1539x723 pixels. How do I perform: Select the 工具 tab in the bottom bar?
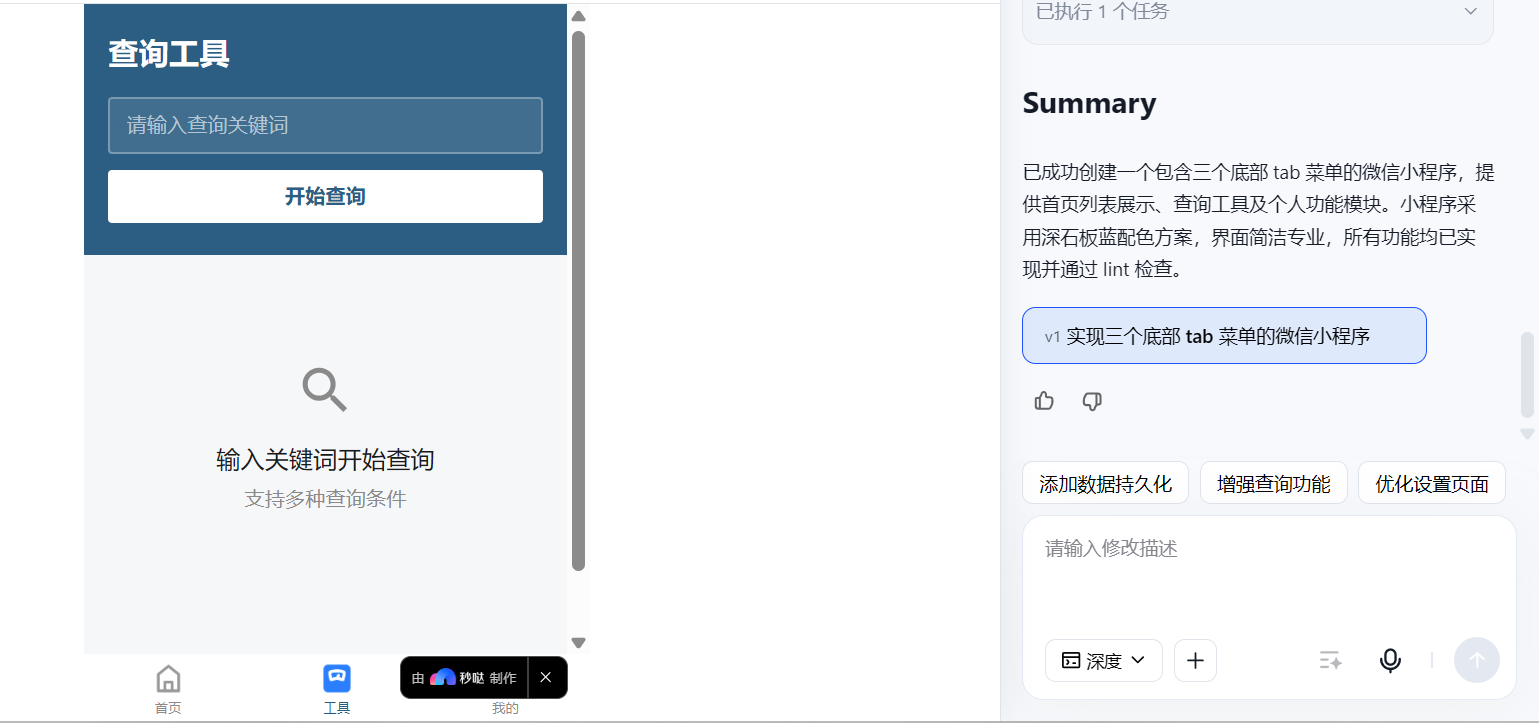coord(337,689)
